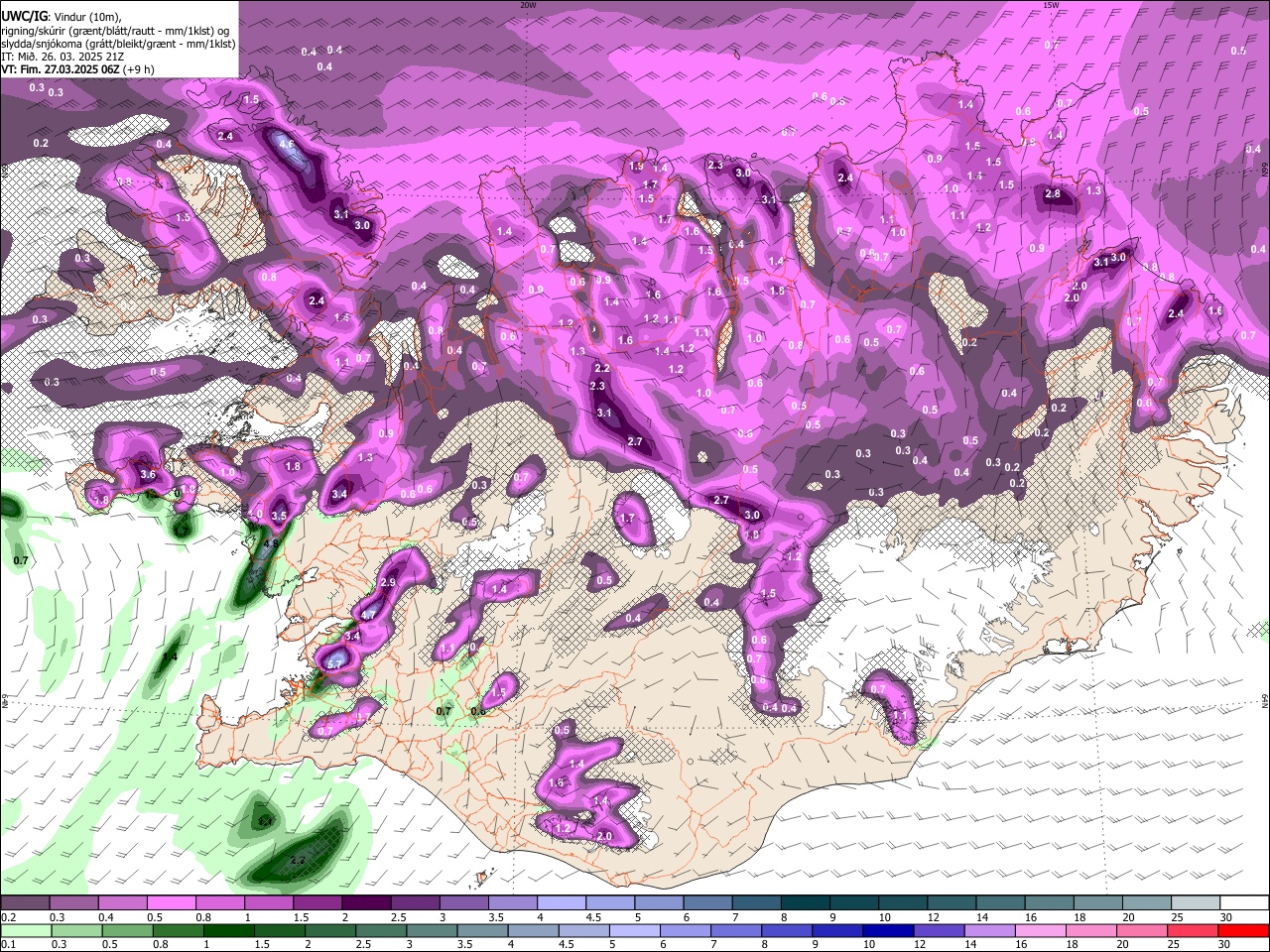Click the 4.6 snowfall value on the map
The width and height of the screenshot is (1270, 952).
point(287,144)
